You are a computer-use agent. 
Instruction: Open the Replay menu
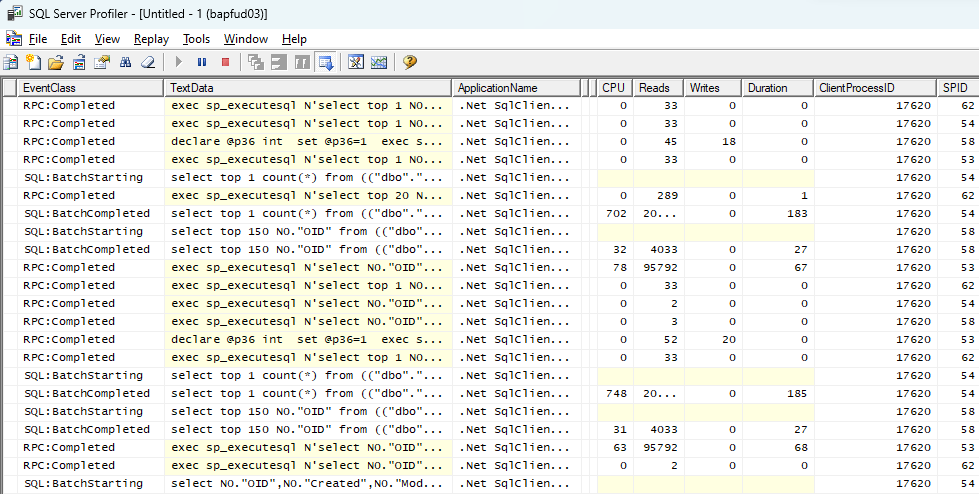point(152,39)
